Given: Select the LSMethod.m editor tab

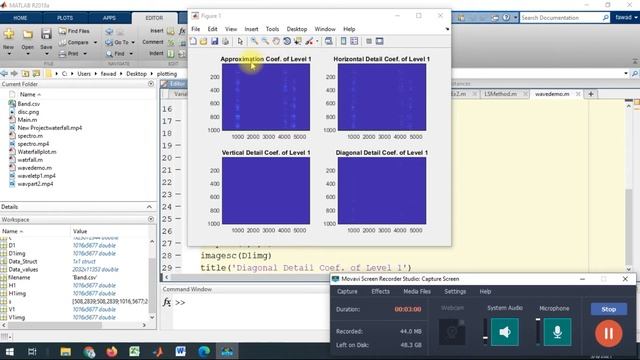Looking at the screenshot, I should (500, 94).
